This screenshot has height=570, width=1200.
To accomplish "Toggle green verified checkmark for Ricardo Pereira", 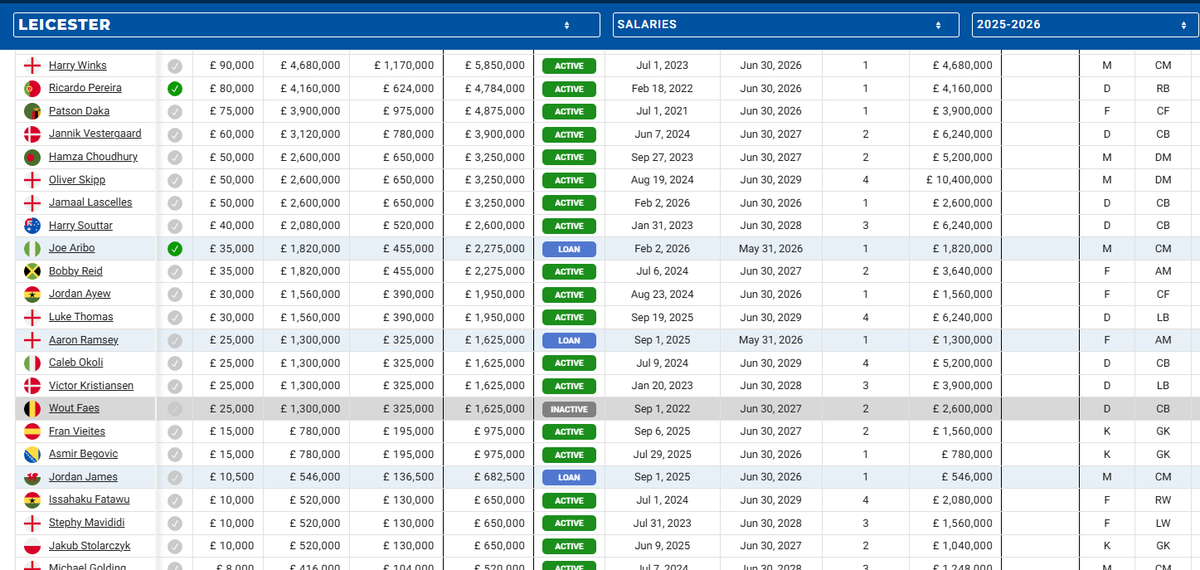I will point(175,88).
